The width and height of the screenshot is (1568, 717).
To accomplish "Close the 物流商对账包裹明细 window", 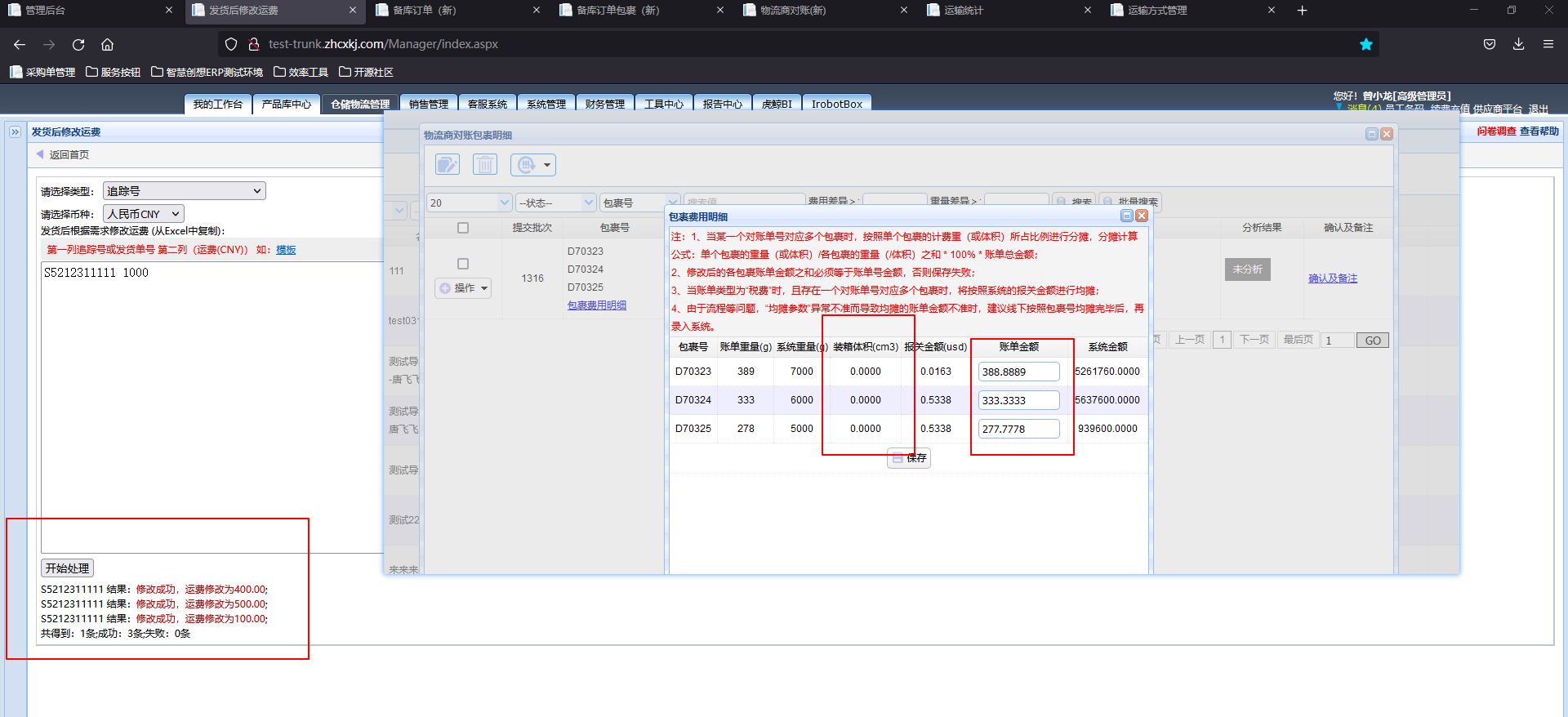I will (x=1387, y=134).
